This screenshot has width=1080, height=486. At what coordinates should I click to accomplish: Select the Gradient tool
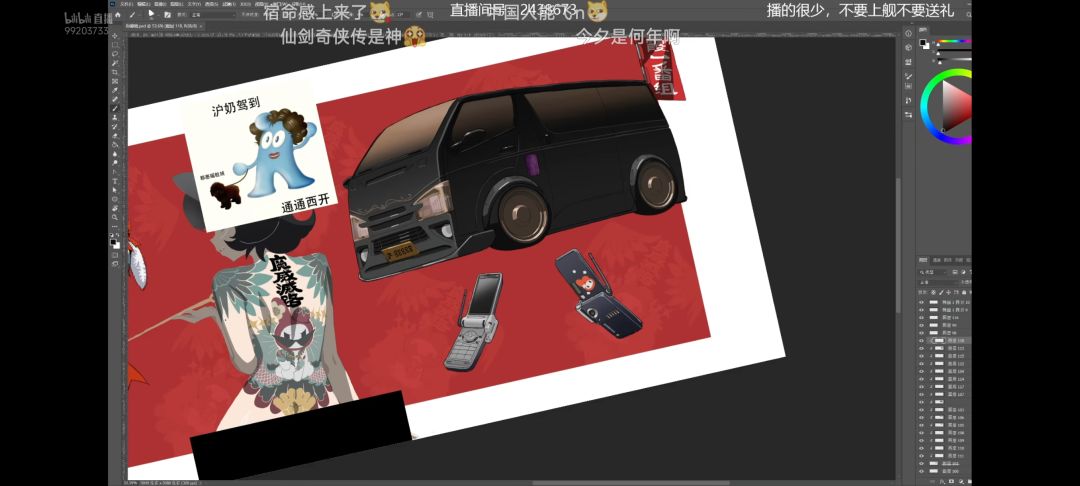pyautogui.click(x=114, y=145)
